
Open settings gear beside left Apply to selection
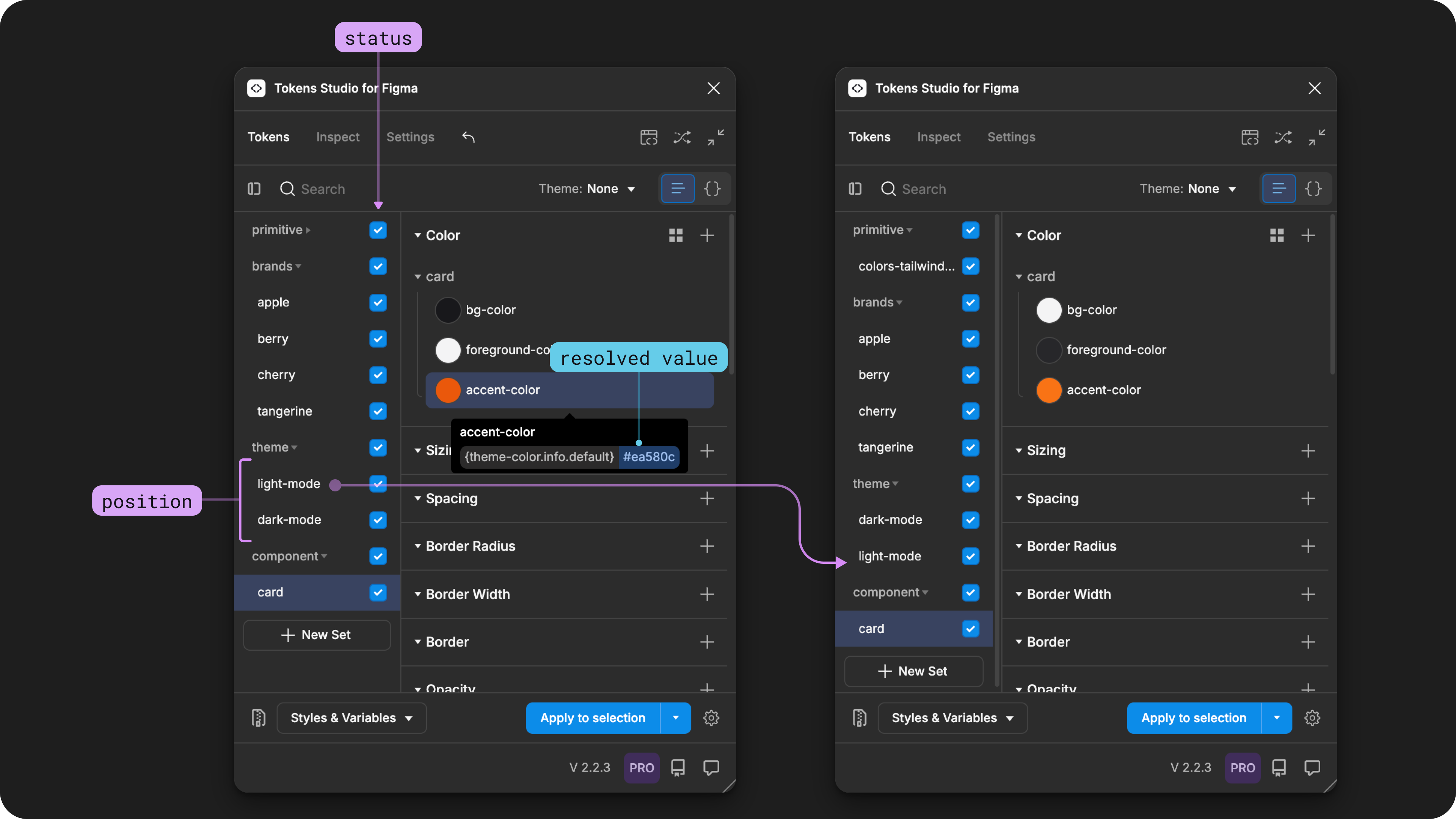pos(711,717)
